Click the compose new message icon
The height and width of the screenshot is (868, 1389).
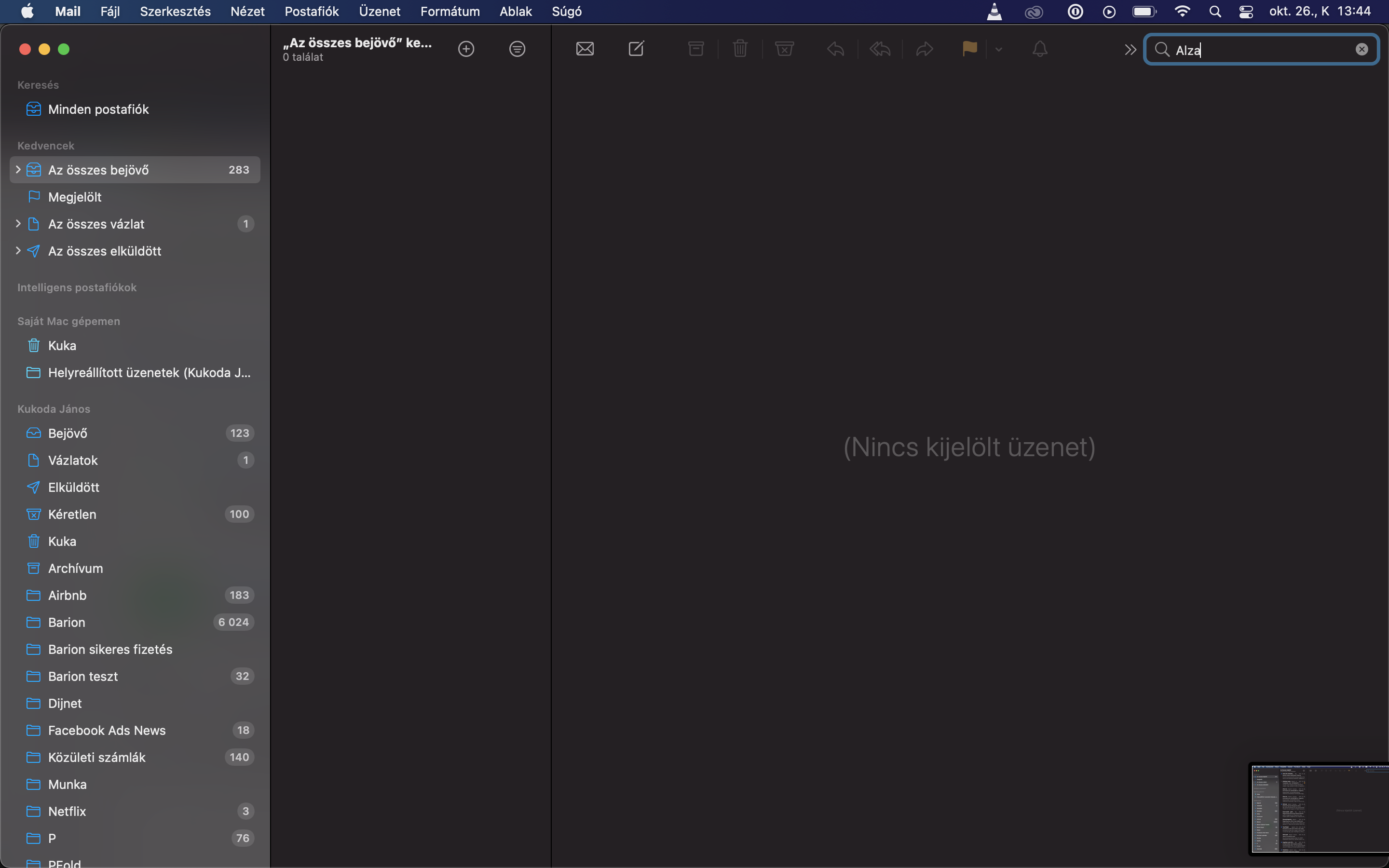pos(636,48)
